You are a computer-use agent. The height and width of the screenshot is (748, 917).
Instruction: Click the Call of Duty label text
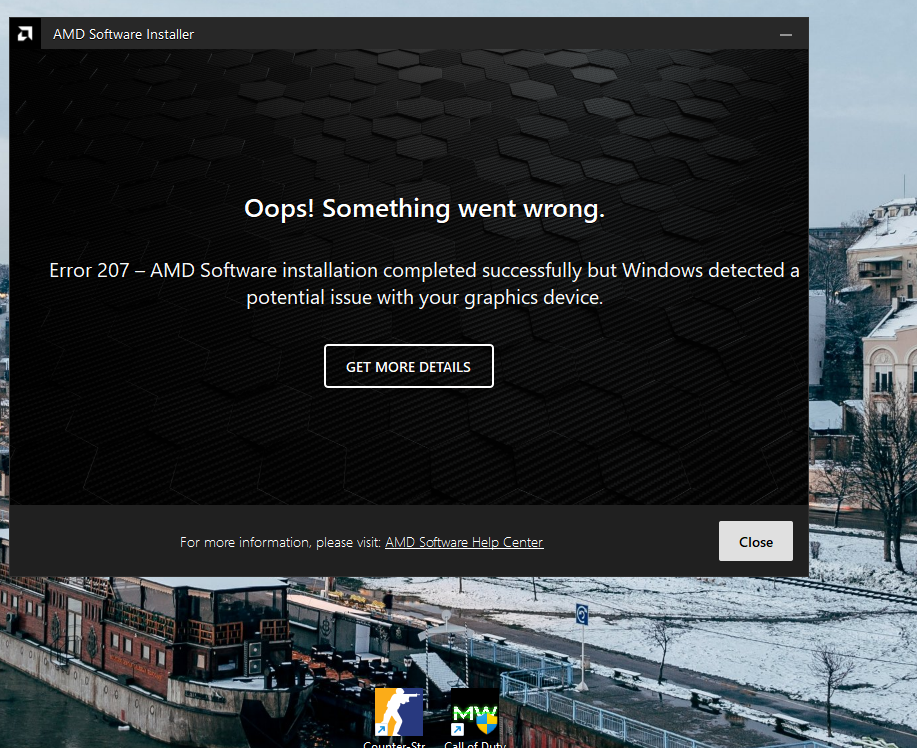tap(474, 744)
